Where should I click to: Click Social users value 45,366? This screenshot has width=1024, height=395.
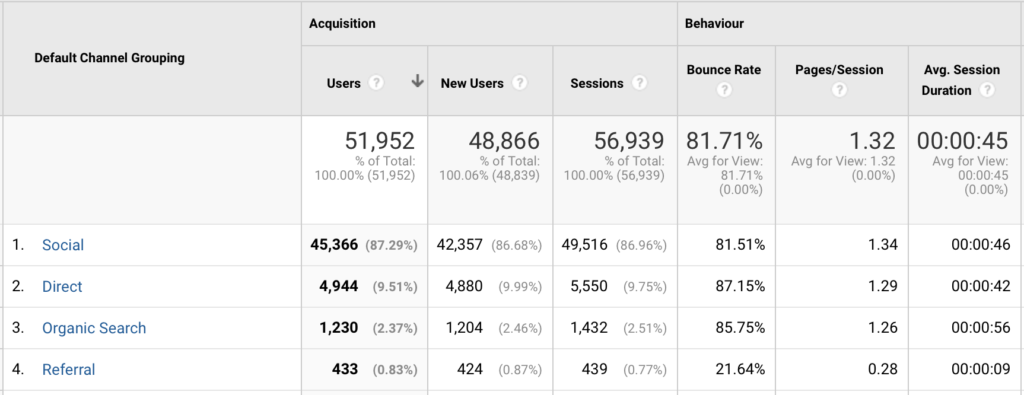pos(334,245)
